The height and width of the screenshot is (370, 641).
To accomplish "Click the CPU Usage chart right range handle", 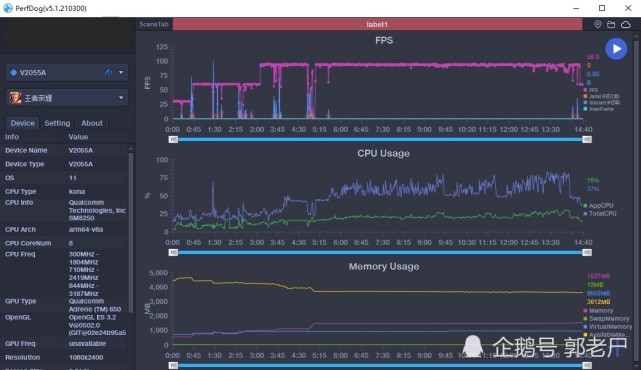I will [x=587, y=253].
